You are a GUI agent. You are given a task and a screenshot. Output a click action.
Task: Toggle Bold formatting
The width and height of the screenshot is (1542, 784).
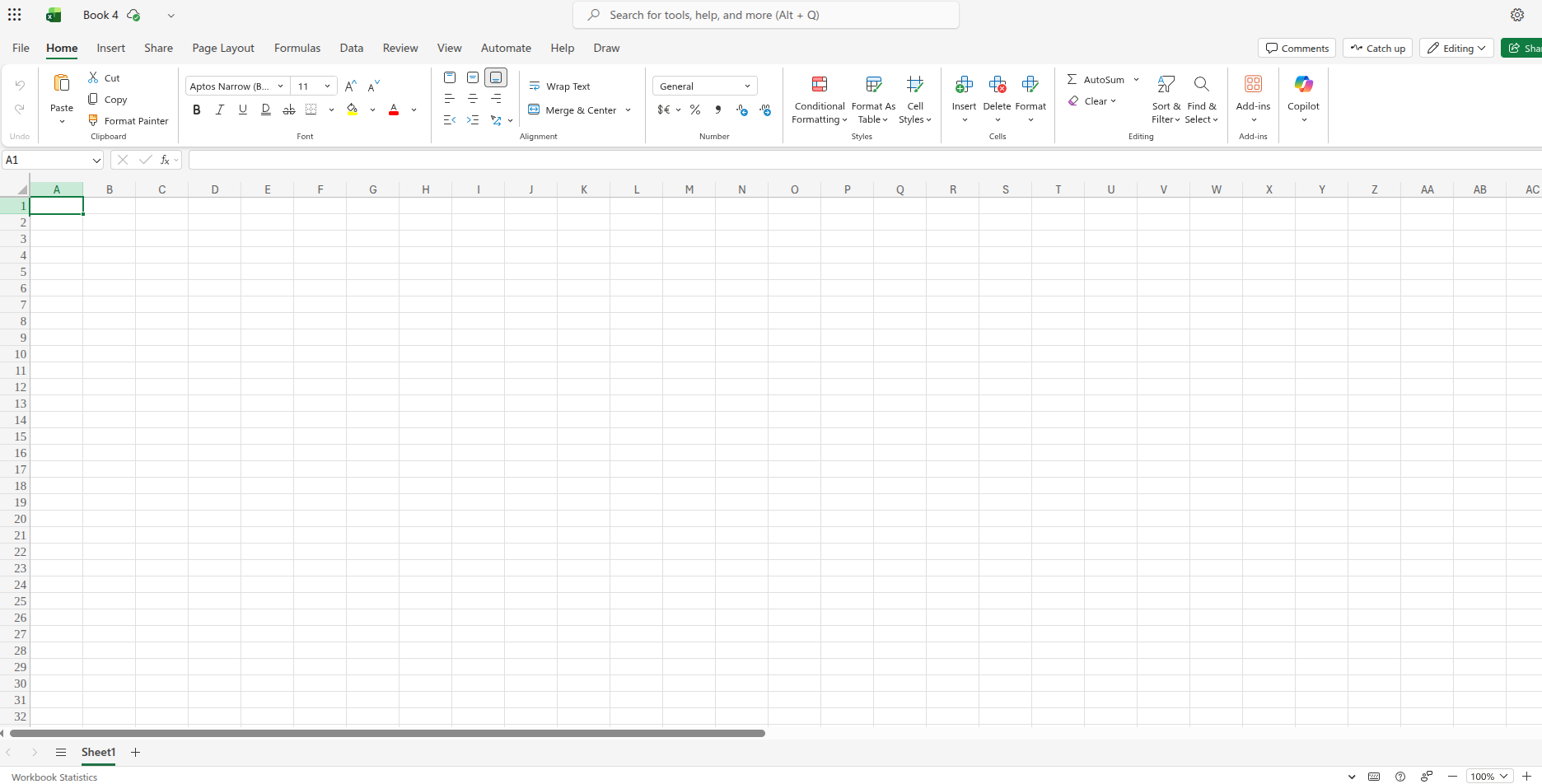pyautogui.click(x=196, y=110)
